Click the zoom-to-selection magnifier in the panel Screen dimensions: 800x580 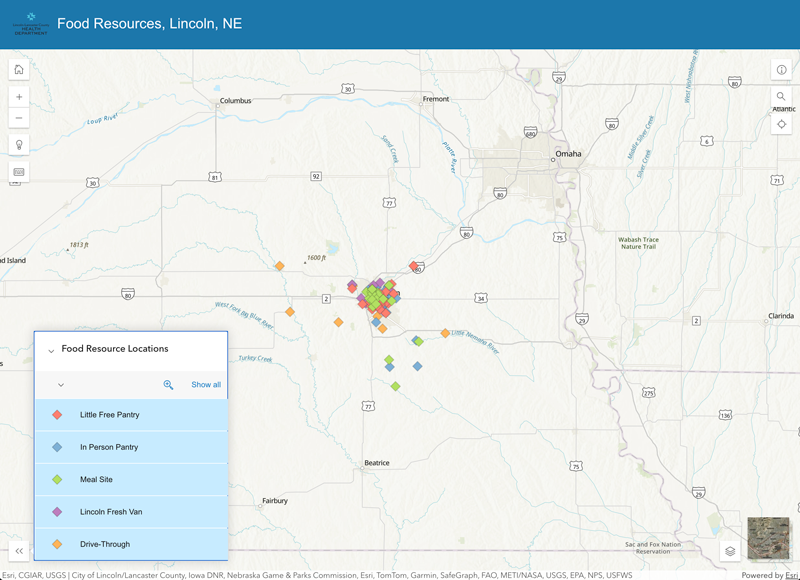(166, 384)
